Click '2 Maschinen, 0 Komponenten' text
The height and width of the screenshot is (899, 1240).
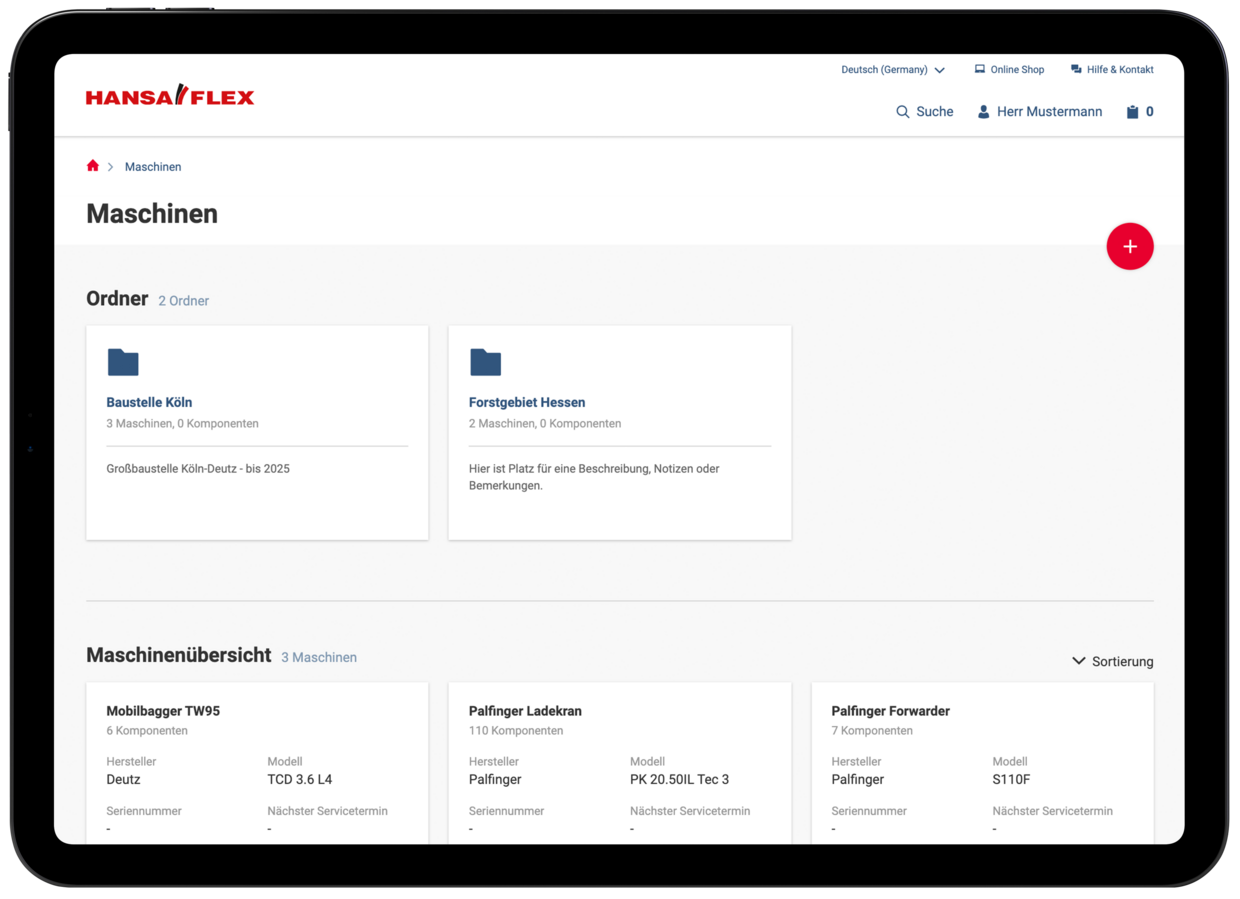545,424
